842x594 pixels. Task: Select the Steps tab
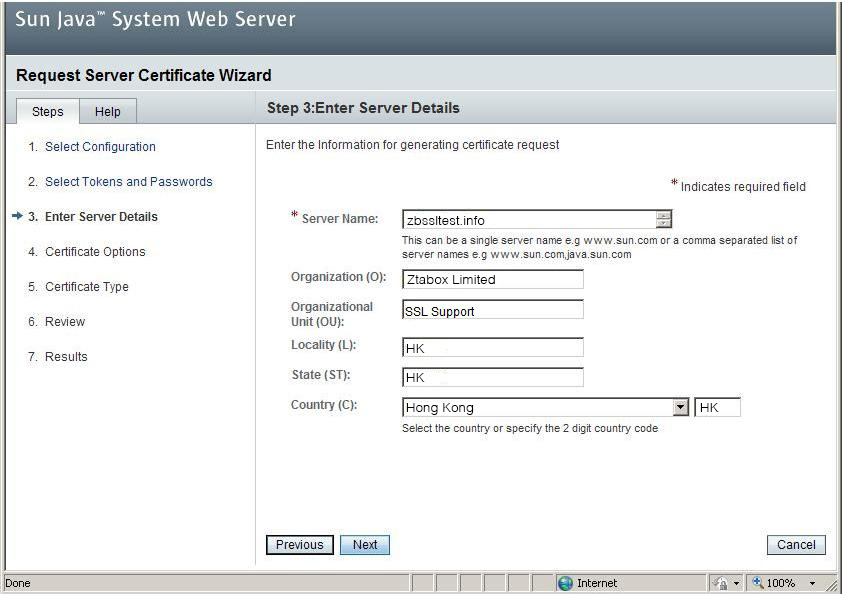pos(47,112)
